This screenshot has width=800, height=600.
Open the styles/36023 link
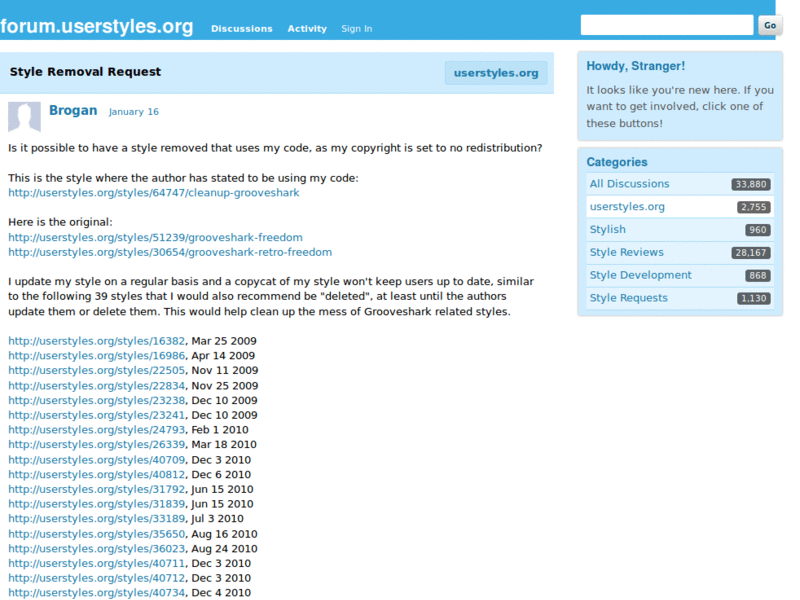(96, 549)
